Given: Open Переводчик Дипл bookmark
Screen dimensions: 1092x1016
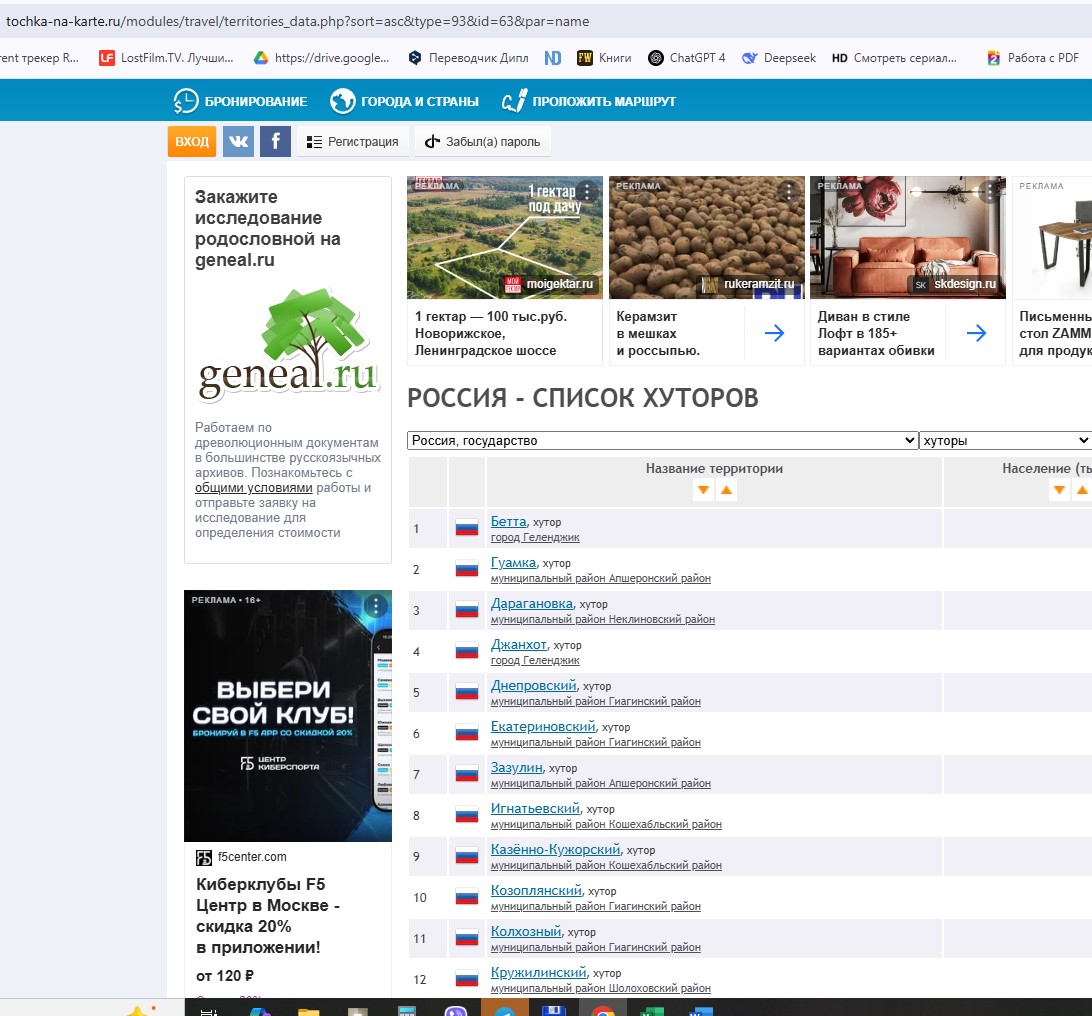Looking at the screenshot, I should click(468, 58).
